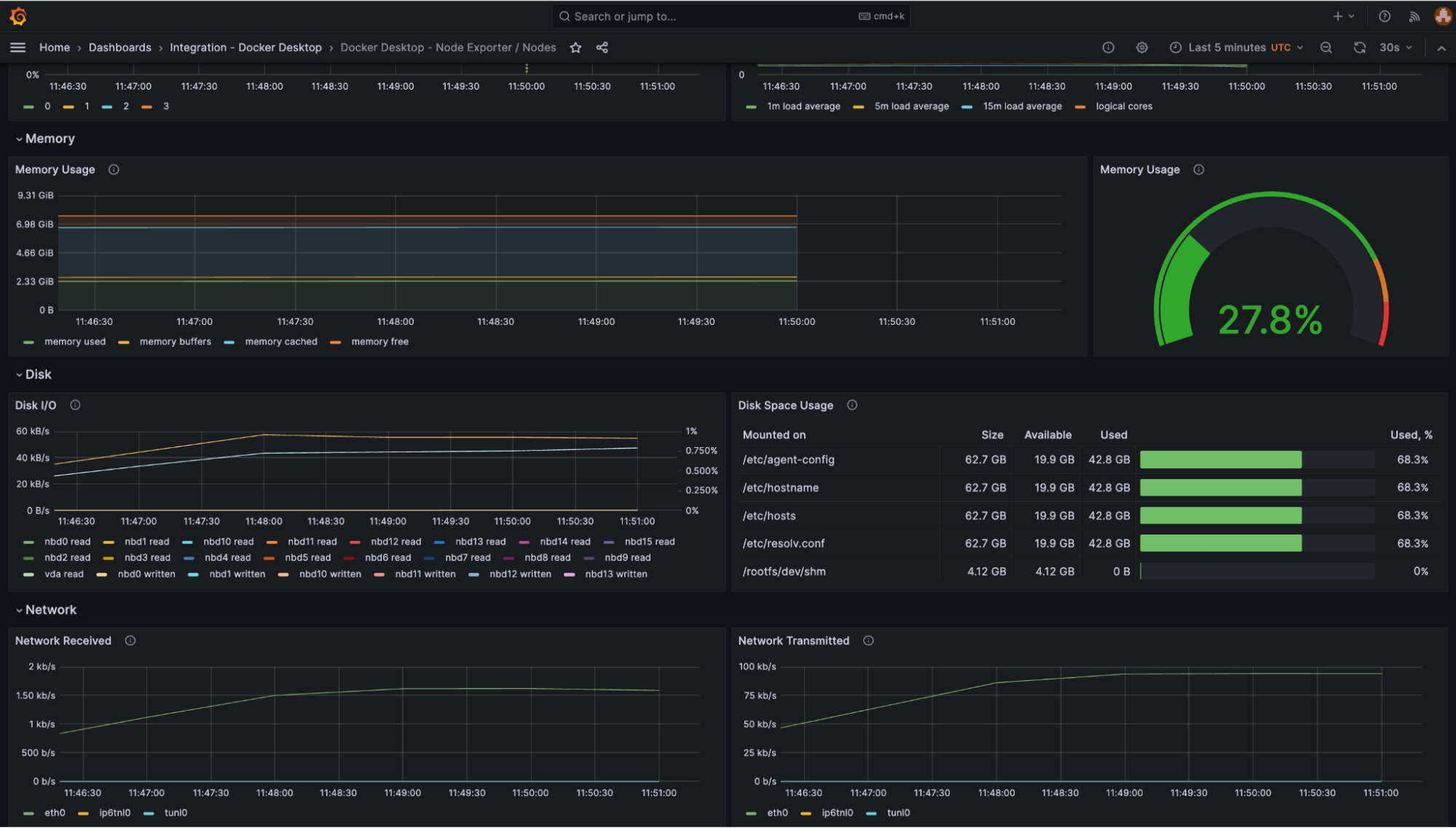Open the Grafana home logo
Image resolution: width=1456 pixels, height=828 pixels.
17,15
